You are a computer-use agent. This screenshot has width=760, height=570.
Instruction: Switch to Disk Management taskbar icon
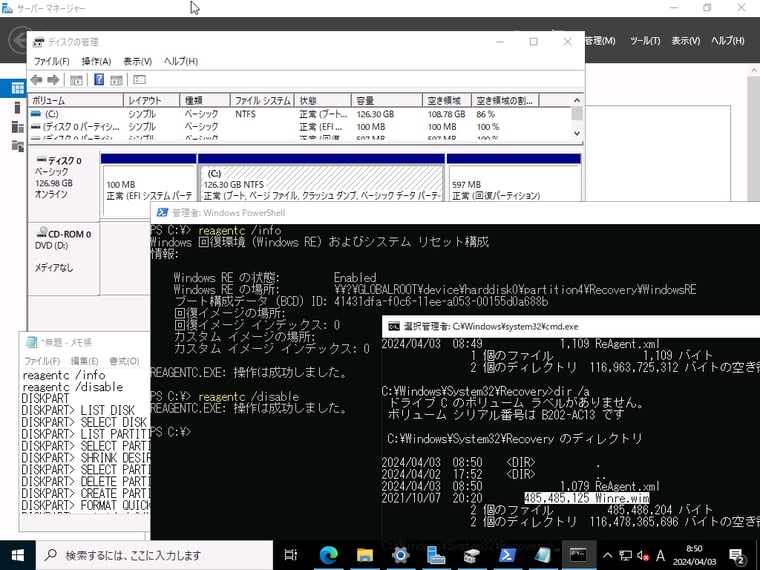click(x=471, y=555)
